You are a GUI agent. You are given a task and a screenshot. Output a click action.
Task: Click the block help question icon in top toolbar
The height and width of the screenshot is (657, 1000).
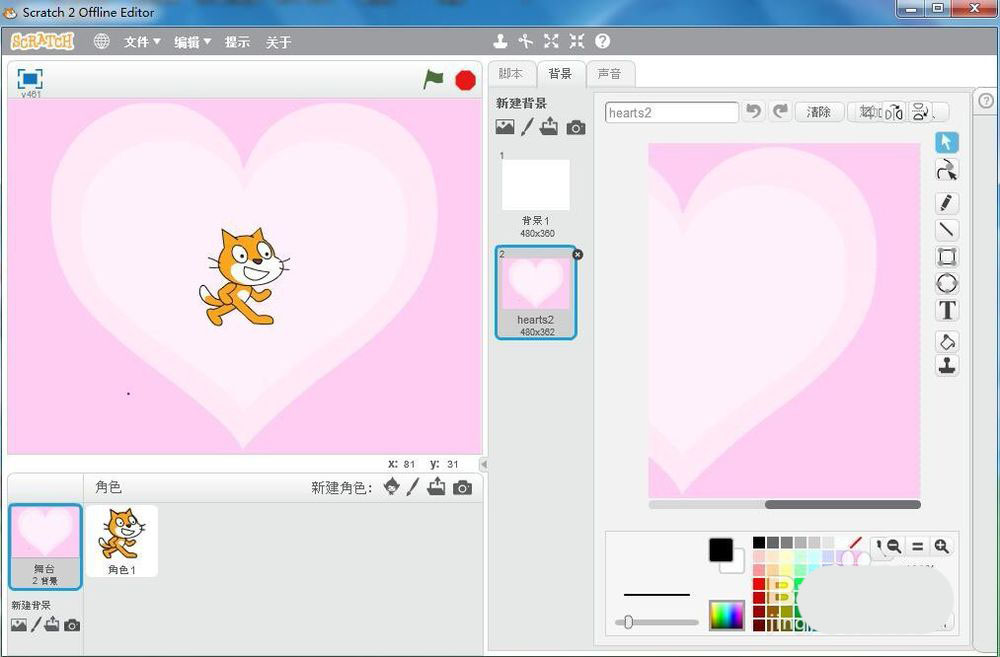click(x=603, y=41)
